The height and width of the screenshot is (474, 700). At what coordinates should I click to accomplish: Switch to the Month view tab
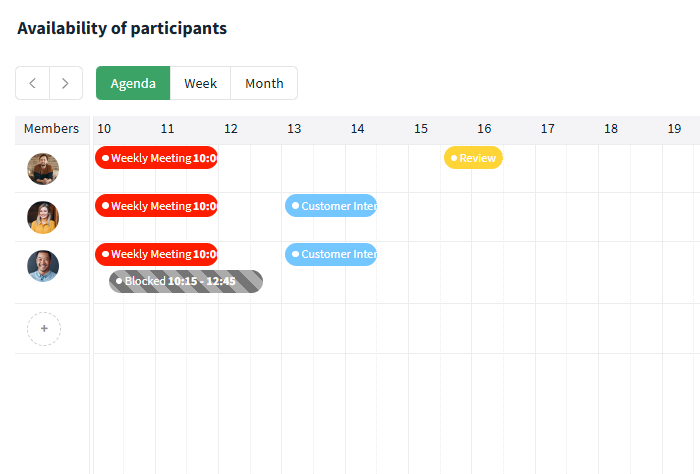pos(264,83)
